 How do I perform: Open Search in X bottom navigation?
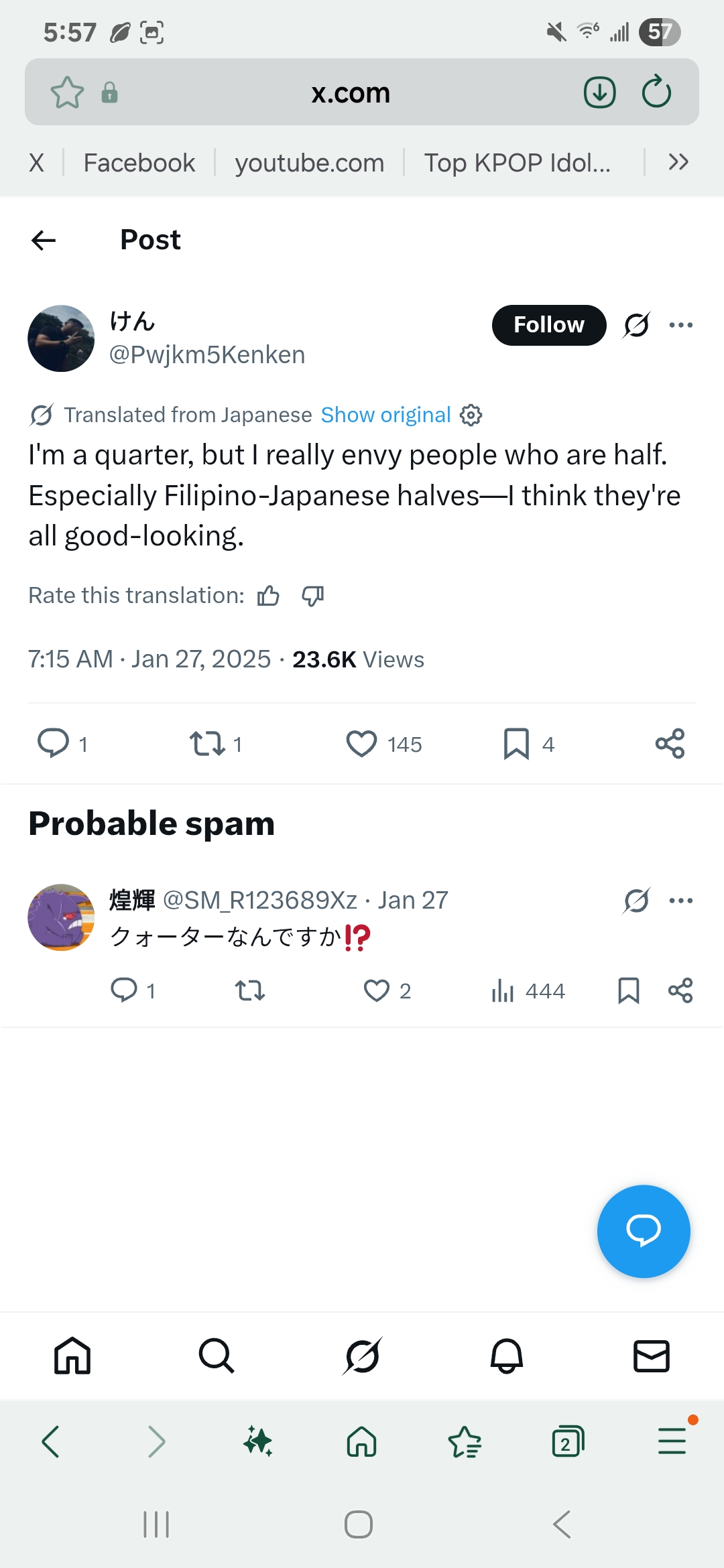coord(216,1357)
